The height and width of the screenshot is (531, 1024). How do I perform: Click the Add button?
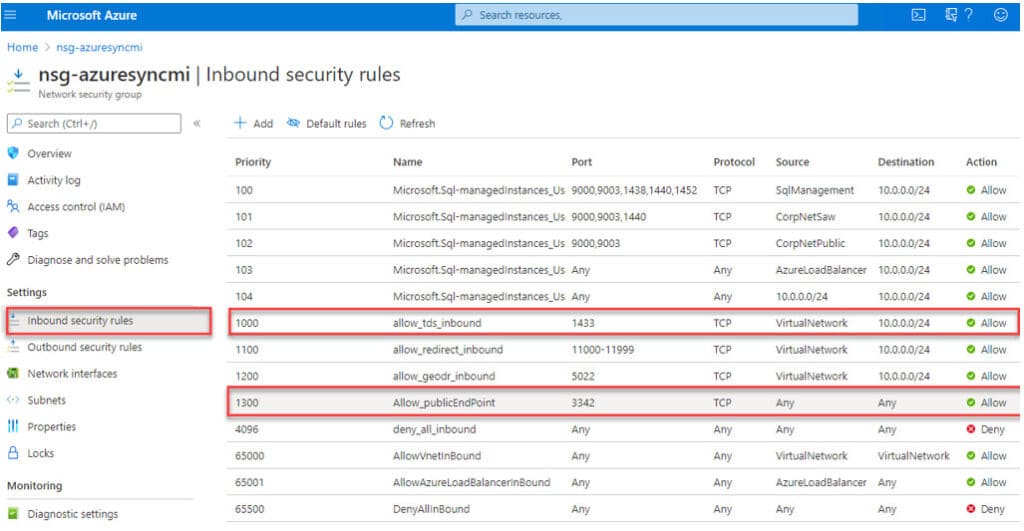click(x=253, y=123)
